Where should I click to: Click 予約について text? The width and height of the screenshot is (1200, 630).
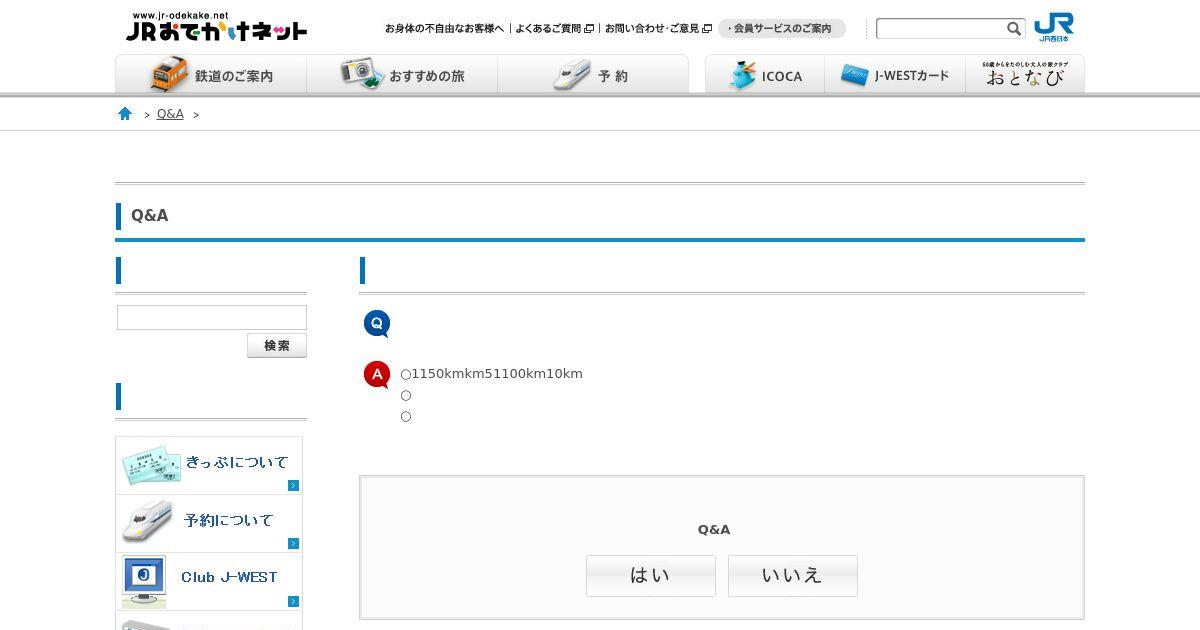(229, 520)
